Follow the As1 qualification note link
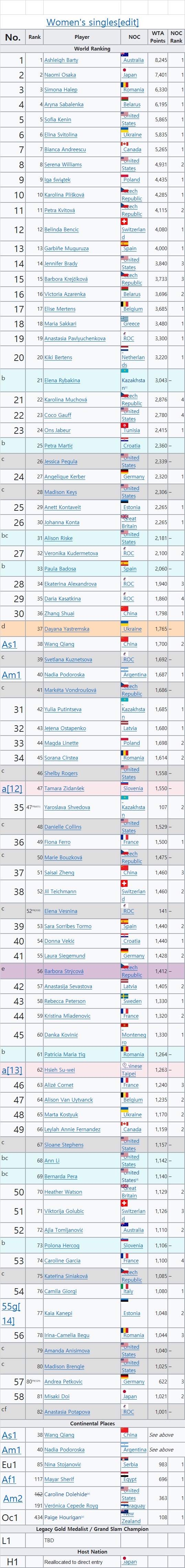The width and height of the screenshot is (185, 1568). 9,644
